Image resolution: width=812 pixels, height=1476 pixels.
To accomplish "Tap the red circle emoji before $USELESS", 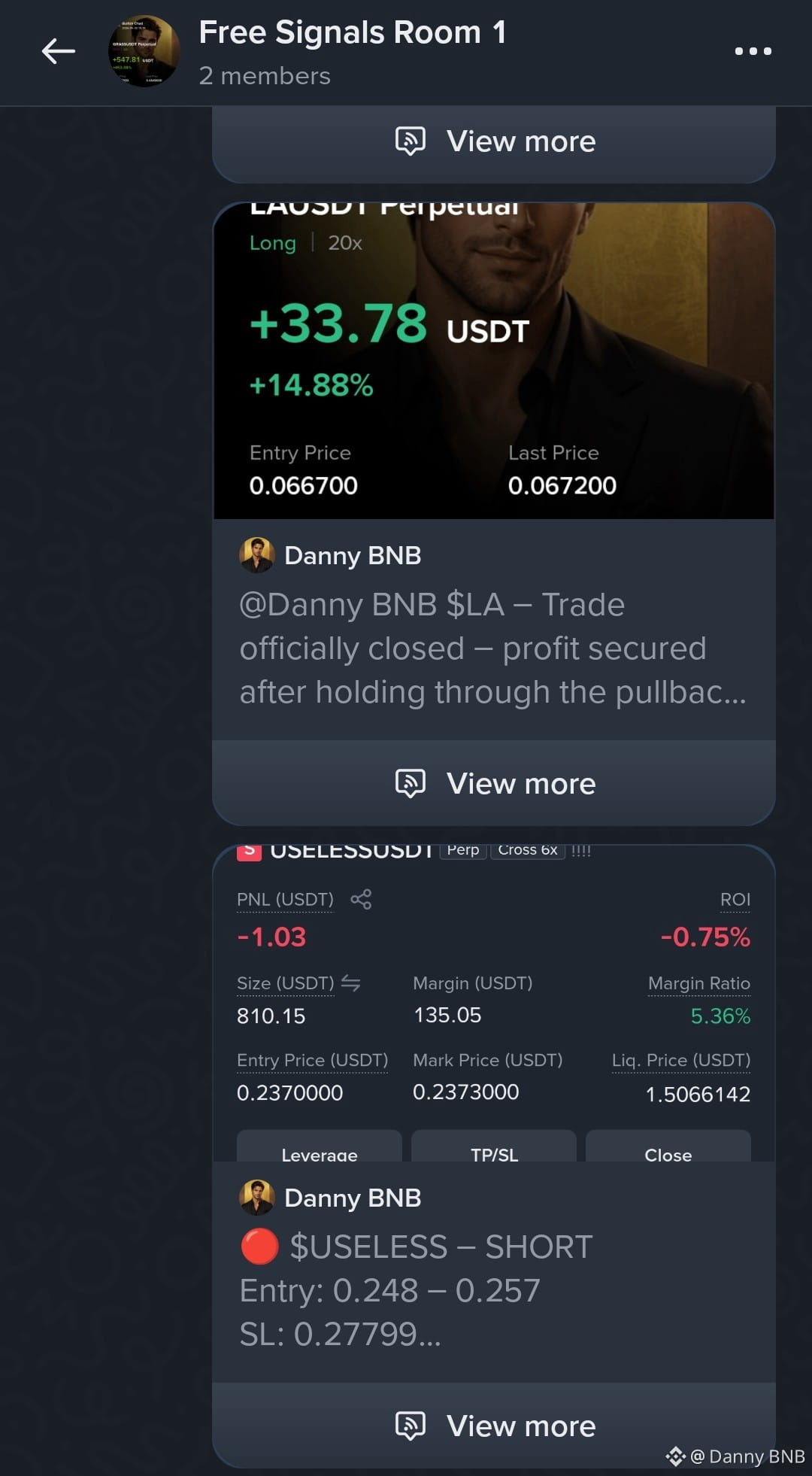I will pos(259,1247).
